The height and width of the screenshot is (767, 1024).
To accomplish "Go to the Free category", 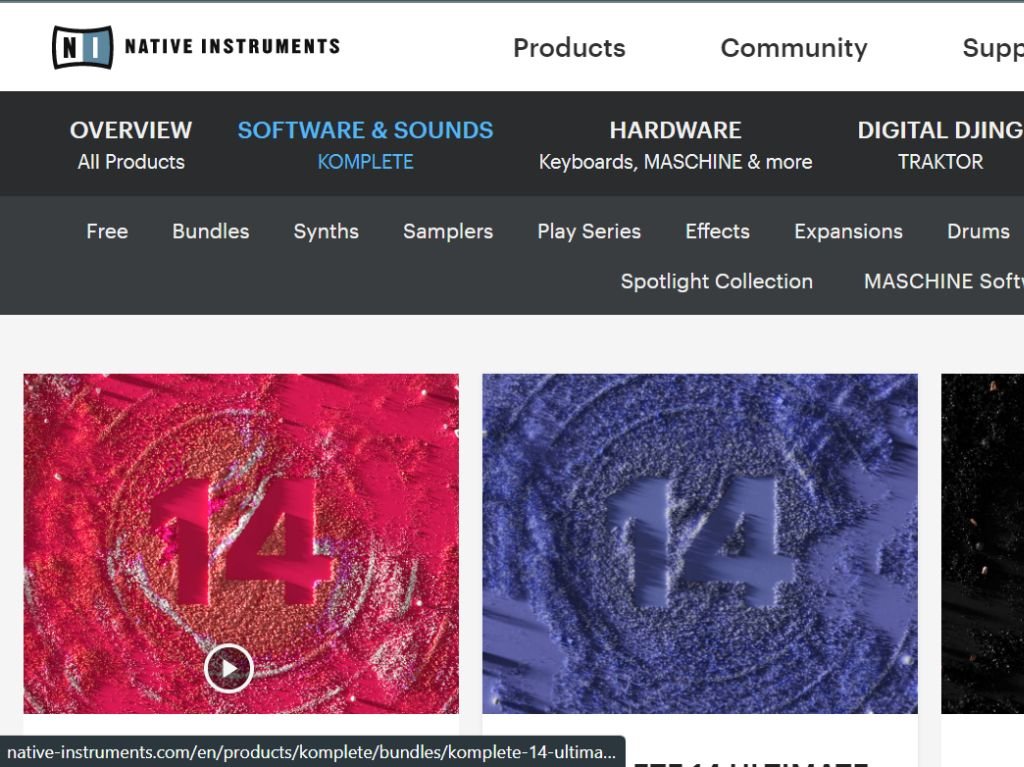I will 107,231.
